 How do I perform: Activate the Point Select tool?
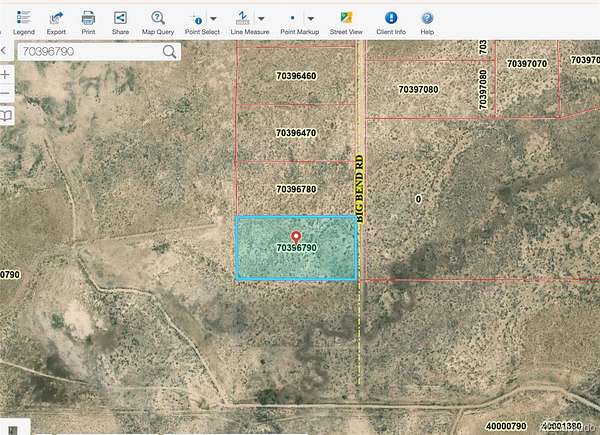click(196, 18)
